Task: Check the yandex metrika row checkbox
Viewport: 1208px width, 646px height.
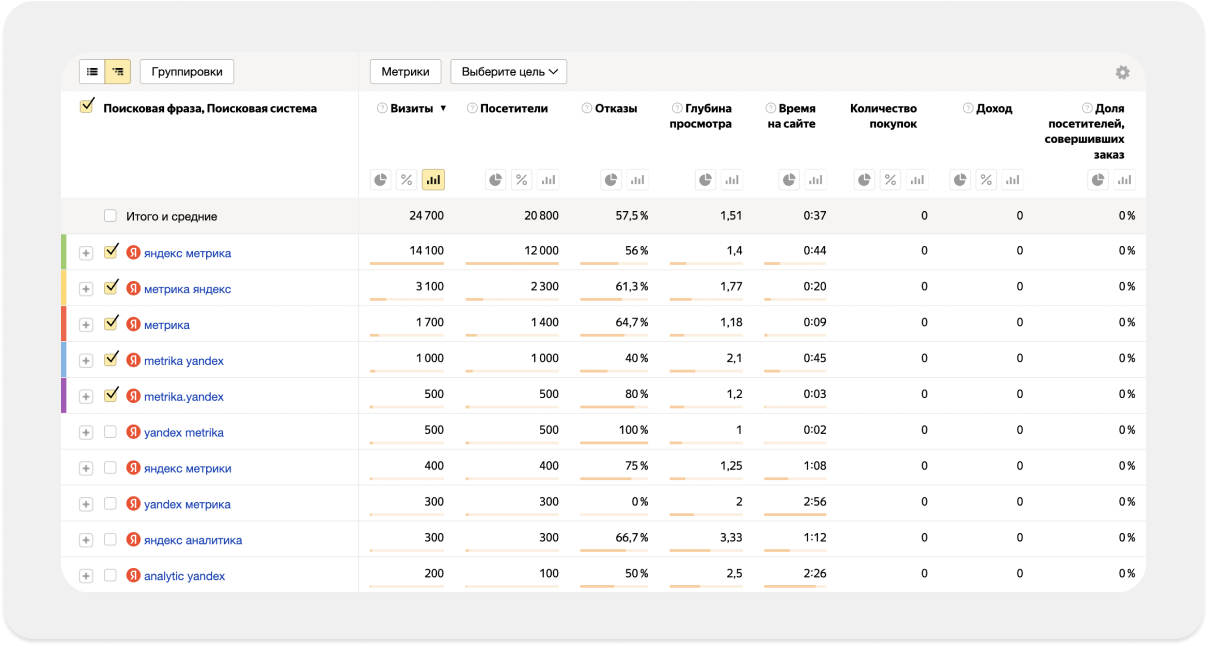Action: [111, 432]
